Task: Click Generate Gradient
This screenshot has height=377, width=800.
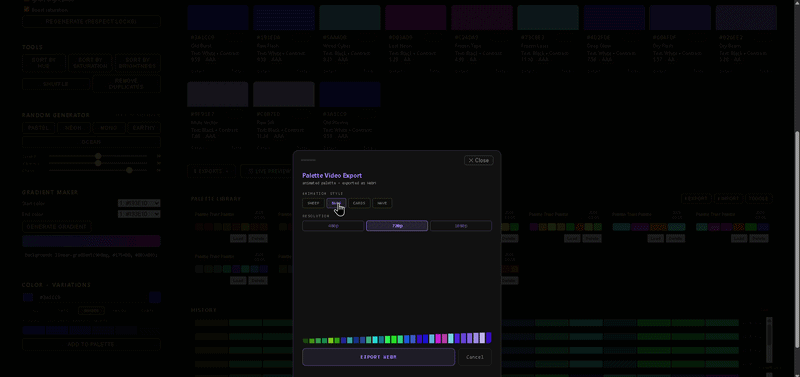Action: pyautogui.click(x=57, y=227)
